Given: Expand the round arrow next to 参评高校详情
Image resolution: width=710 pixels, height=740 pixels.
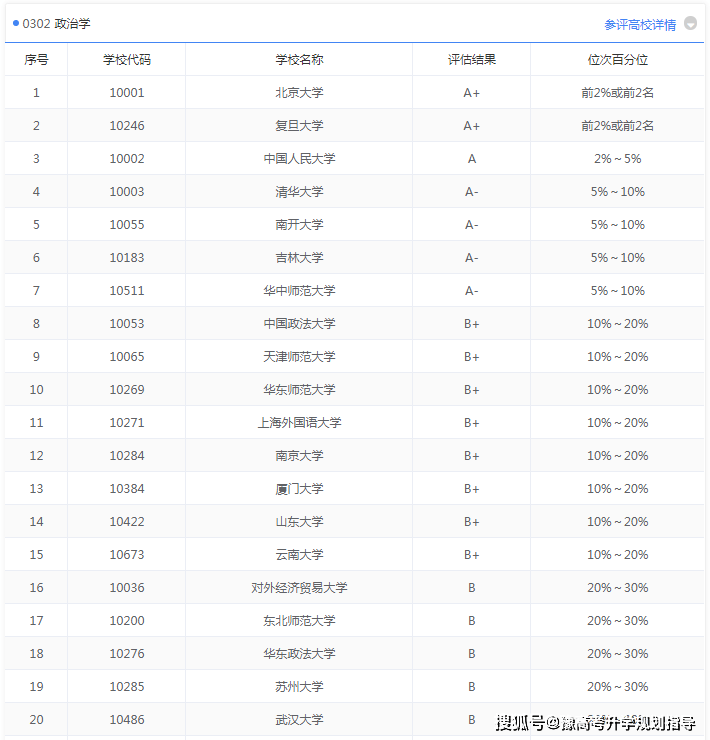Looking at the screenshot, I should pos(690,23).
